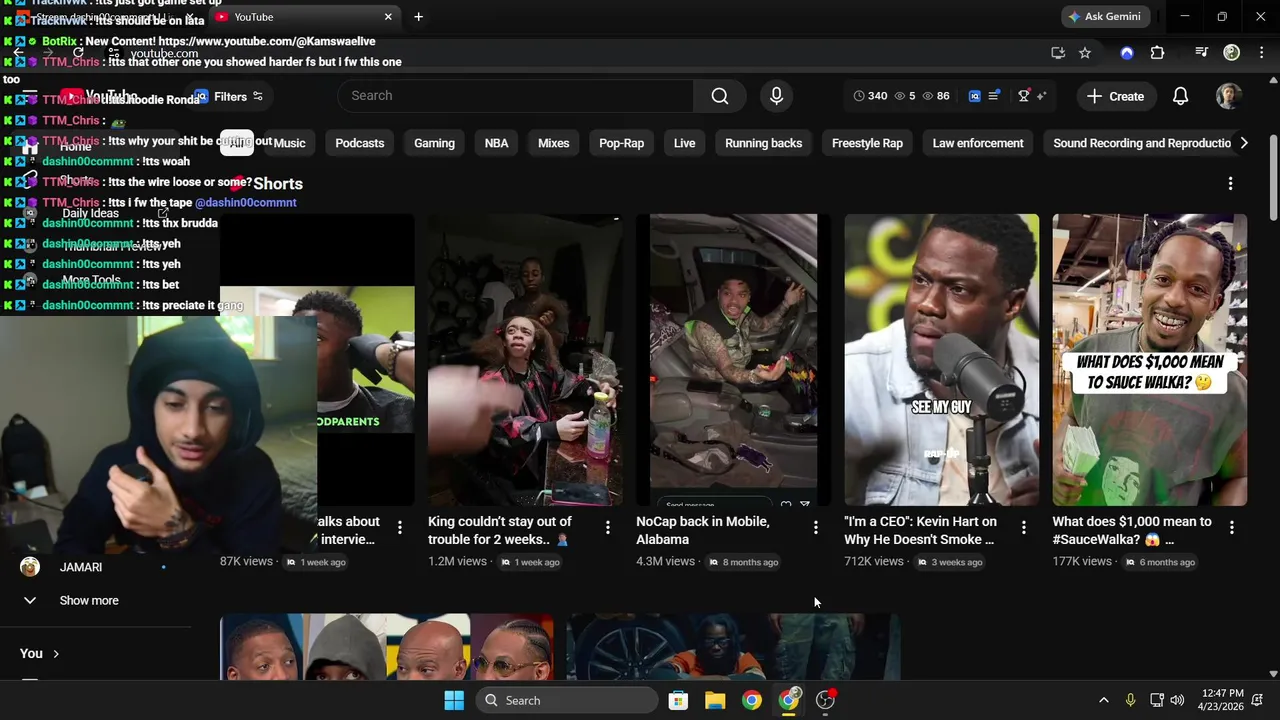The image size is (1280, 720).
Task: Open the YouTube notifications bell
Action: tap(1180, 96)
